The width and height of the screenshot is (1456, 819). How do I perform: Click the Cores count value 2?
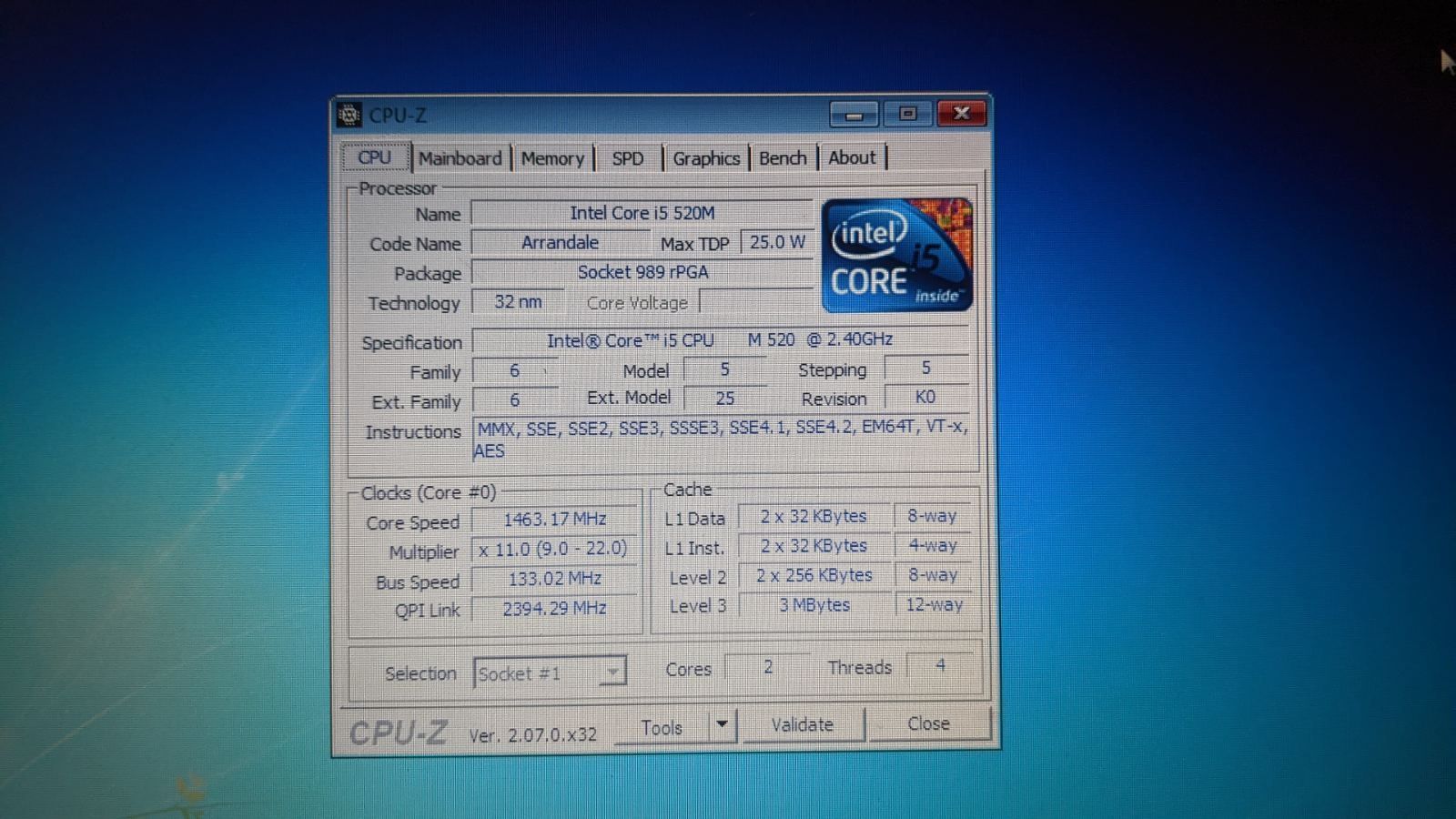pos(767,666)
